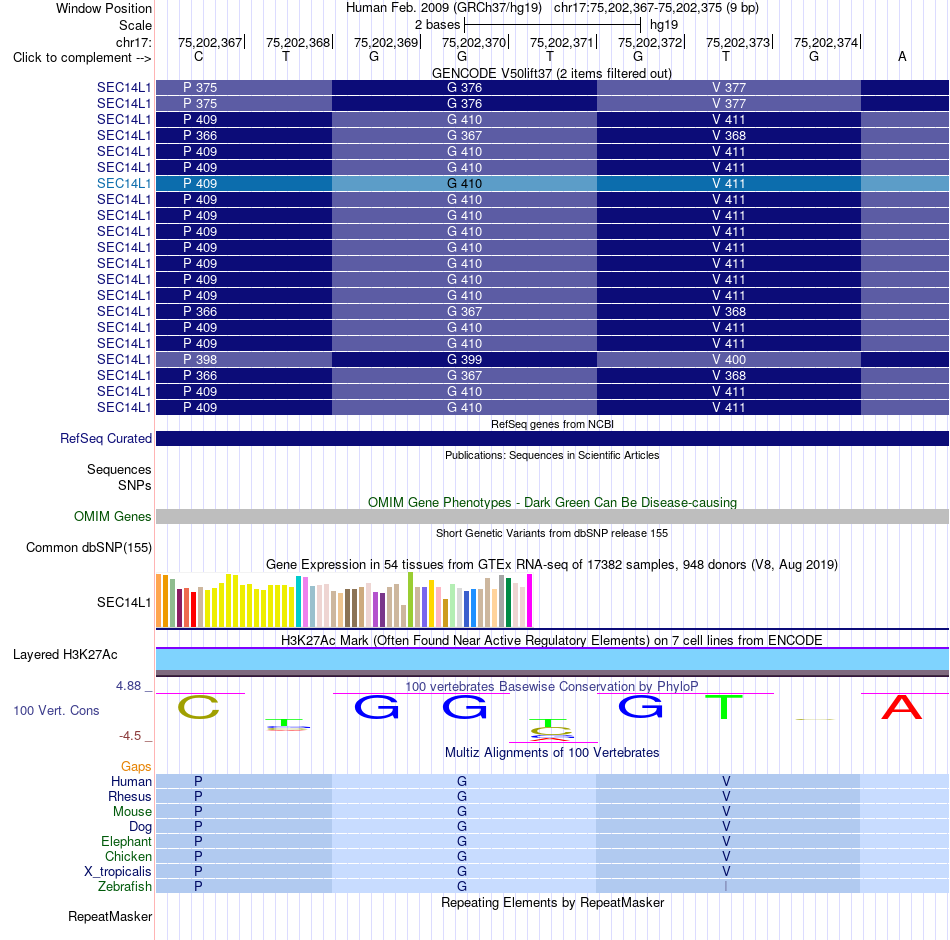Open 'Short Genetic Variants from dbSNP release 155' title

coord(552,533)
